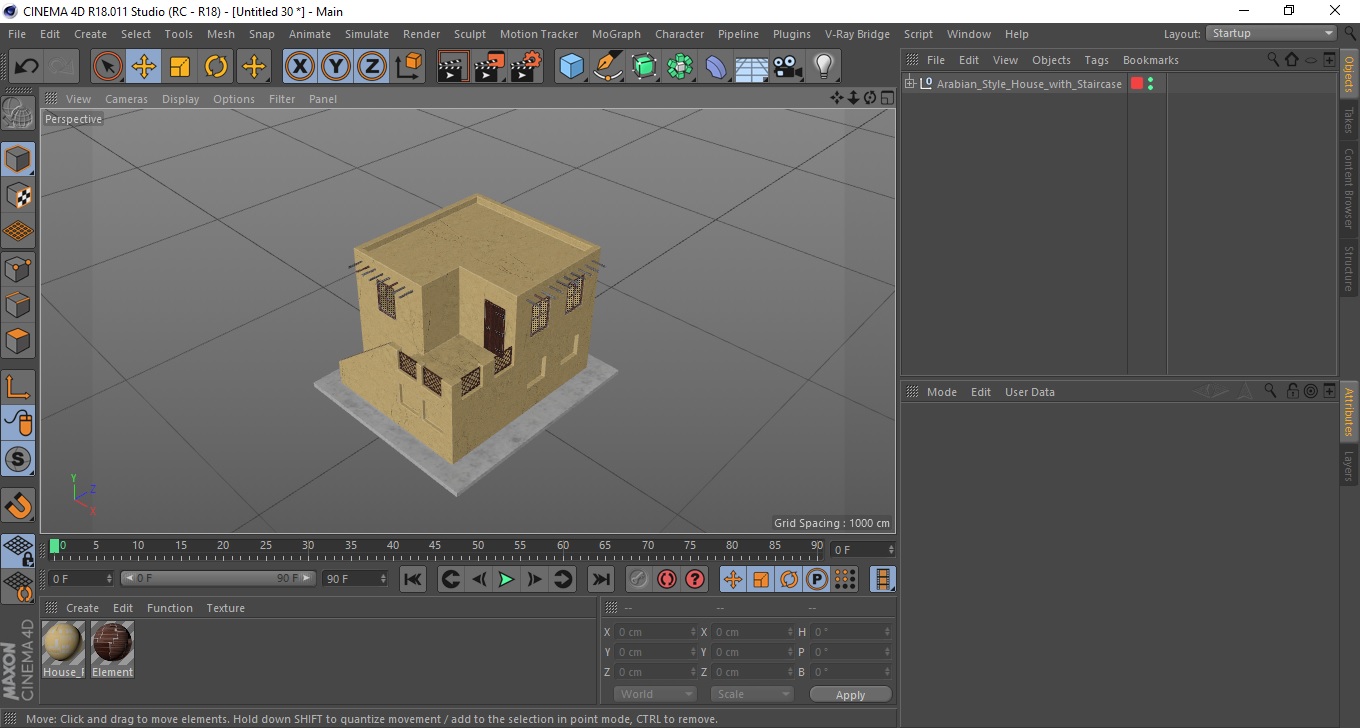
Task: Open Edit Render Settings
Action: (x=526, y=67)
